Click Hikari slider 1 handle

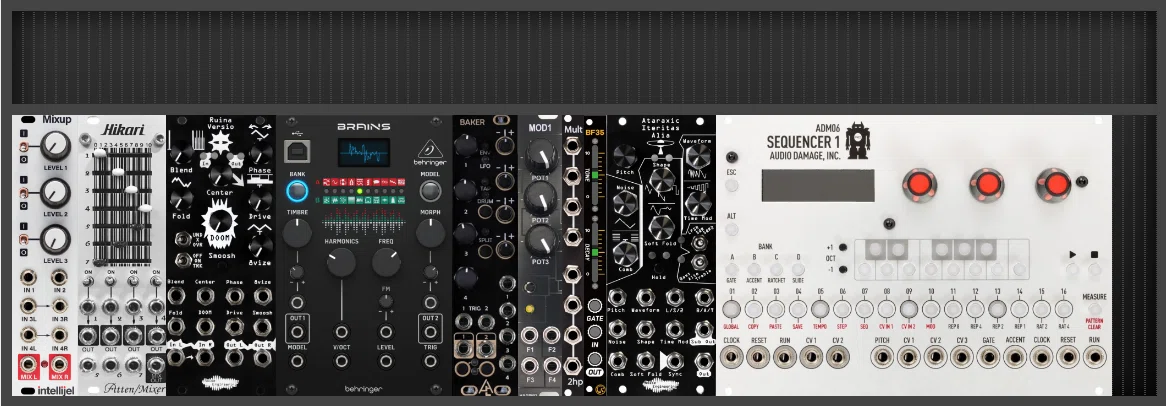100,154
